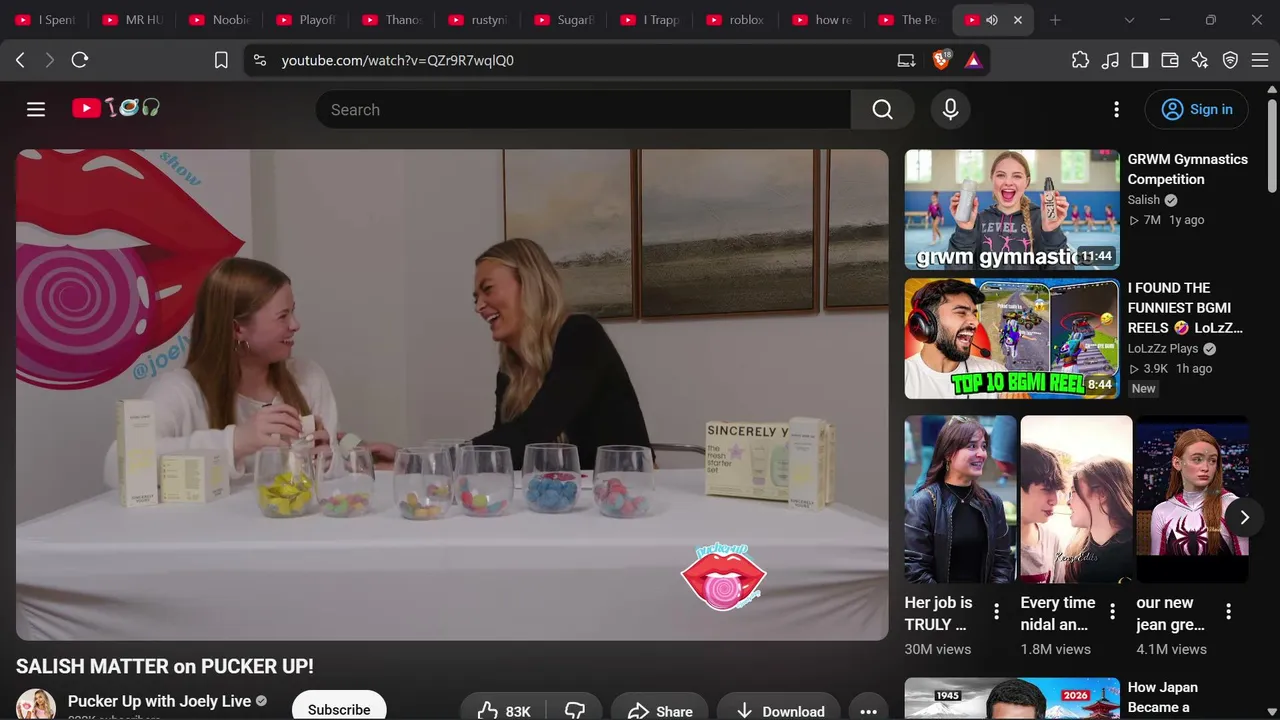Open options for "Her job is TRULY" short

coord(996,612)
